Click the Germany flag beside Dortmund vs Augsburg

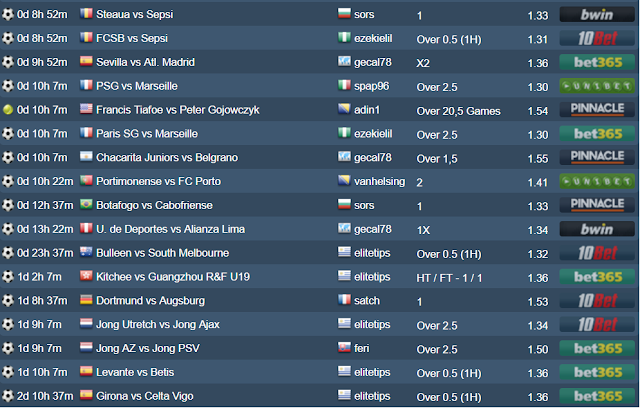click(x=86, y=300)
